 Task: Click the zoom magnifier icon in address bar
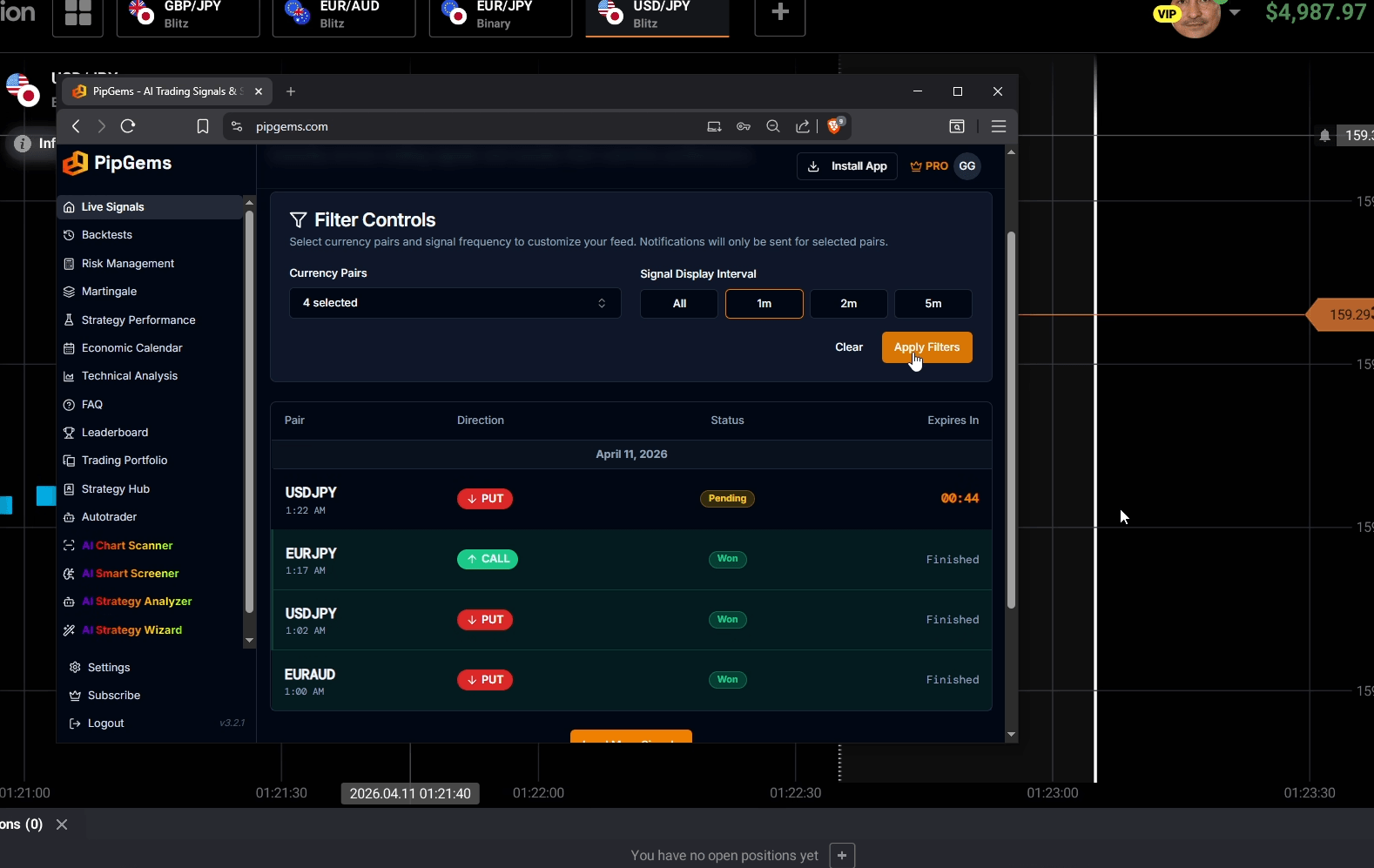click(772, 126)
